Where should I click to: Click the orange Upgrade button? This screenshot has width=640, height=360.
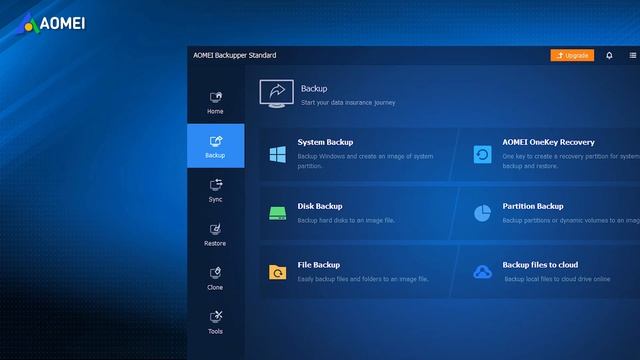572,55
